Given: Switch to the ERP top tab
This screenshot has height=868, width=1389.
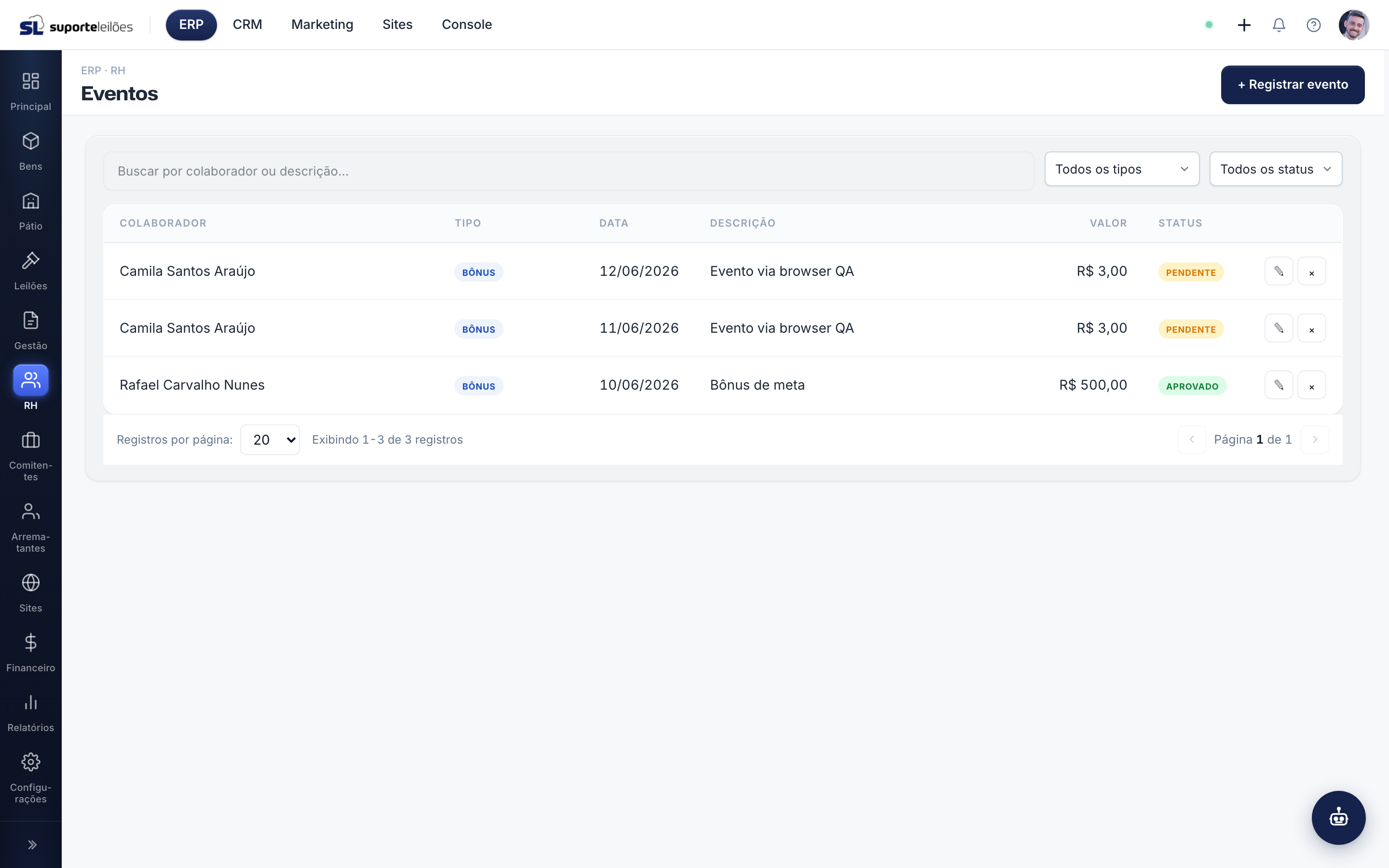Looking at the screenshot, I should [x=191, y=25].
